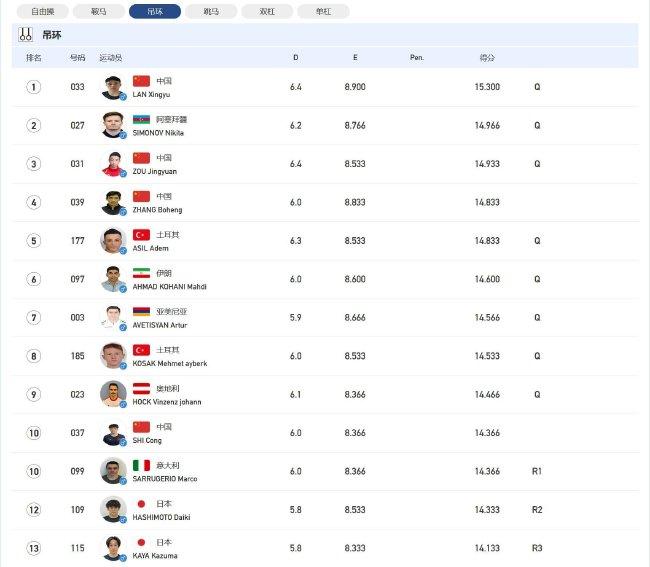Click the China flag next to LAN Xingyu

point(141,81)
